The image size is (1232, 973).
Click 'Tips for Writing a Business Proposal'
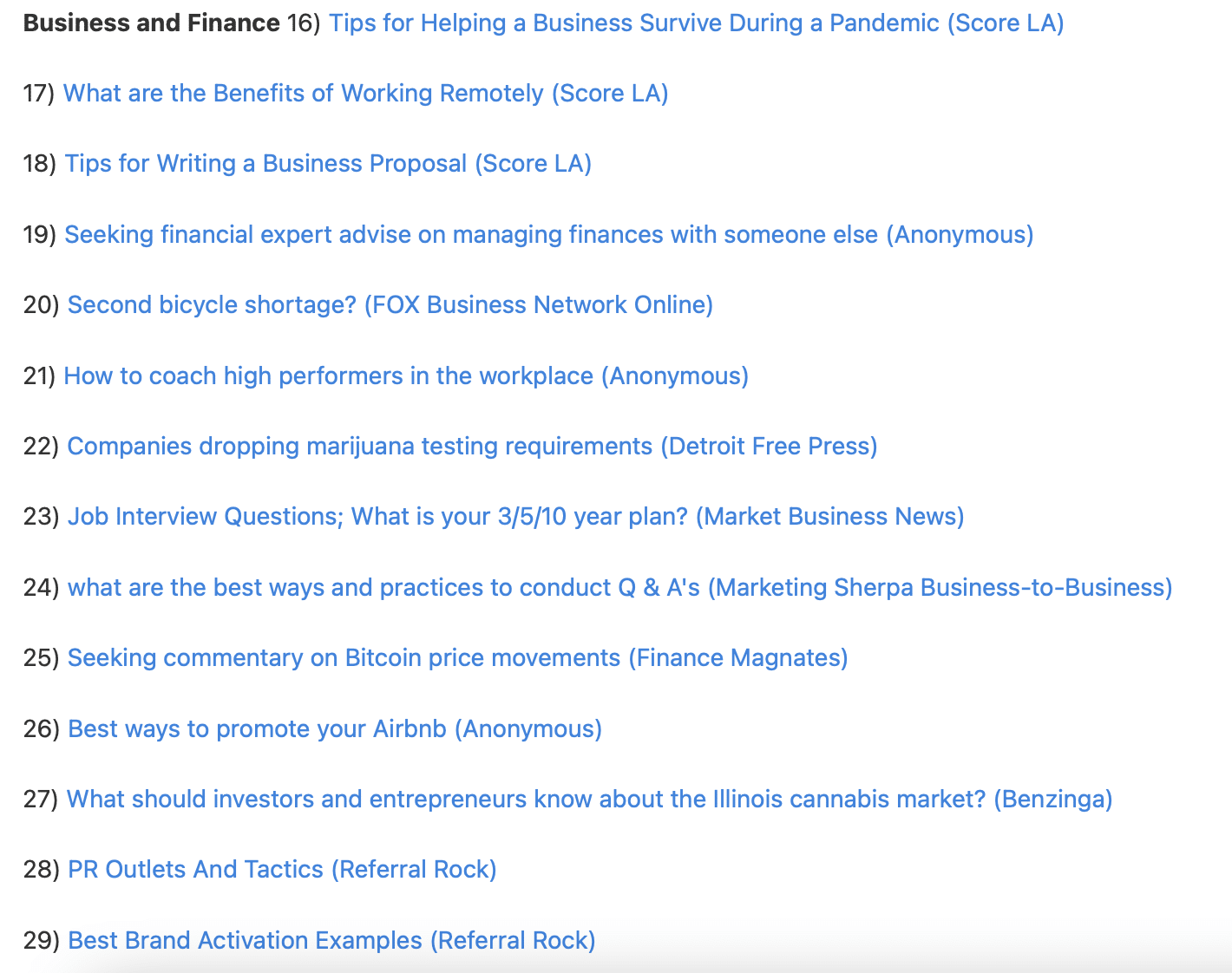328,164
